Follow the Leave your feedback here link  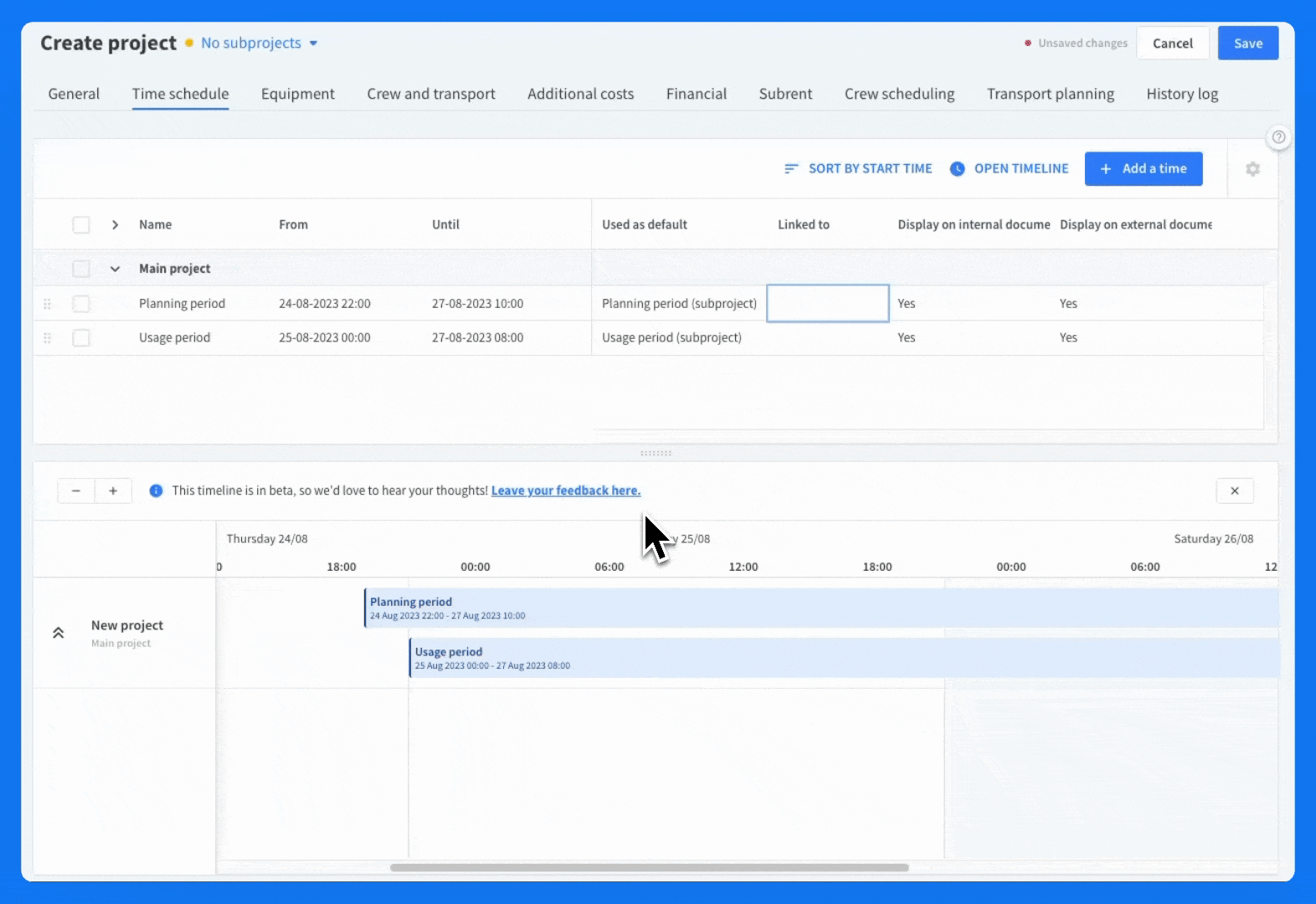click(566, 491)
